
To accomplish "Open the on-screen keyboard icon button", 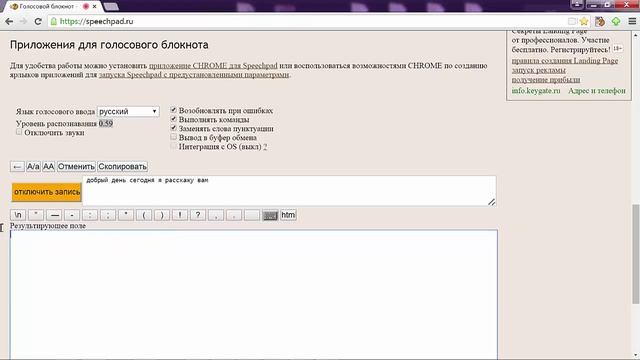I will point(270,215).
